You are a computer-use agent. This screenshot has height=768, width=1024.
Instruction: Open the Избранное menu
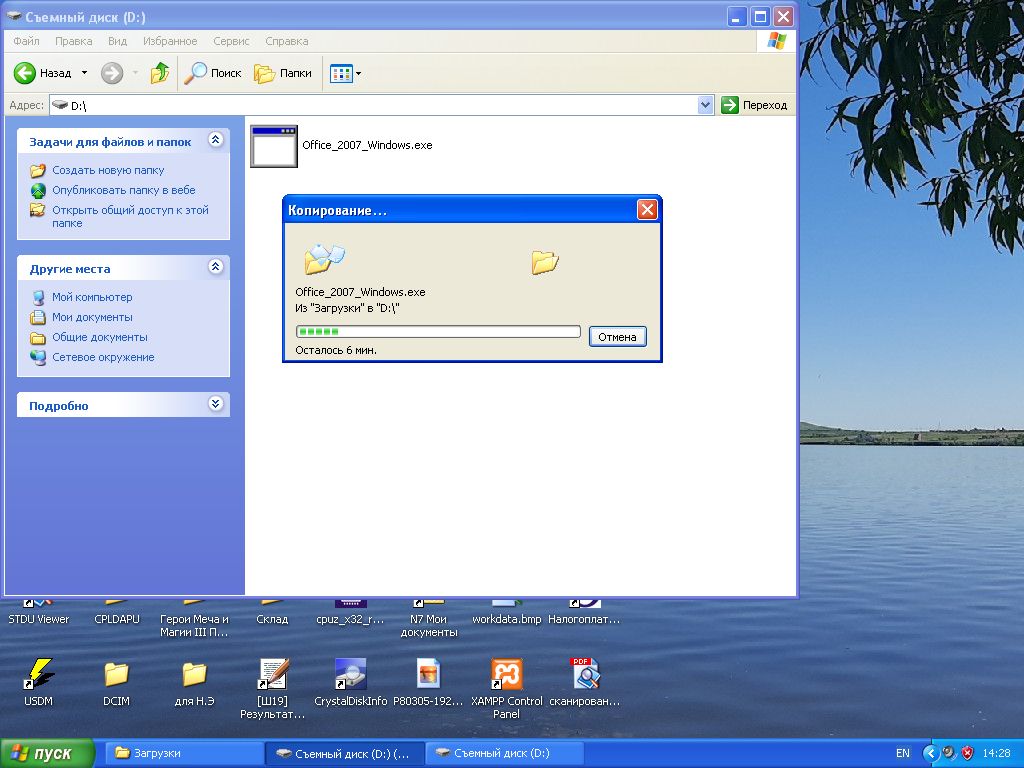pyautogui.click(x=170, y=40)
